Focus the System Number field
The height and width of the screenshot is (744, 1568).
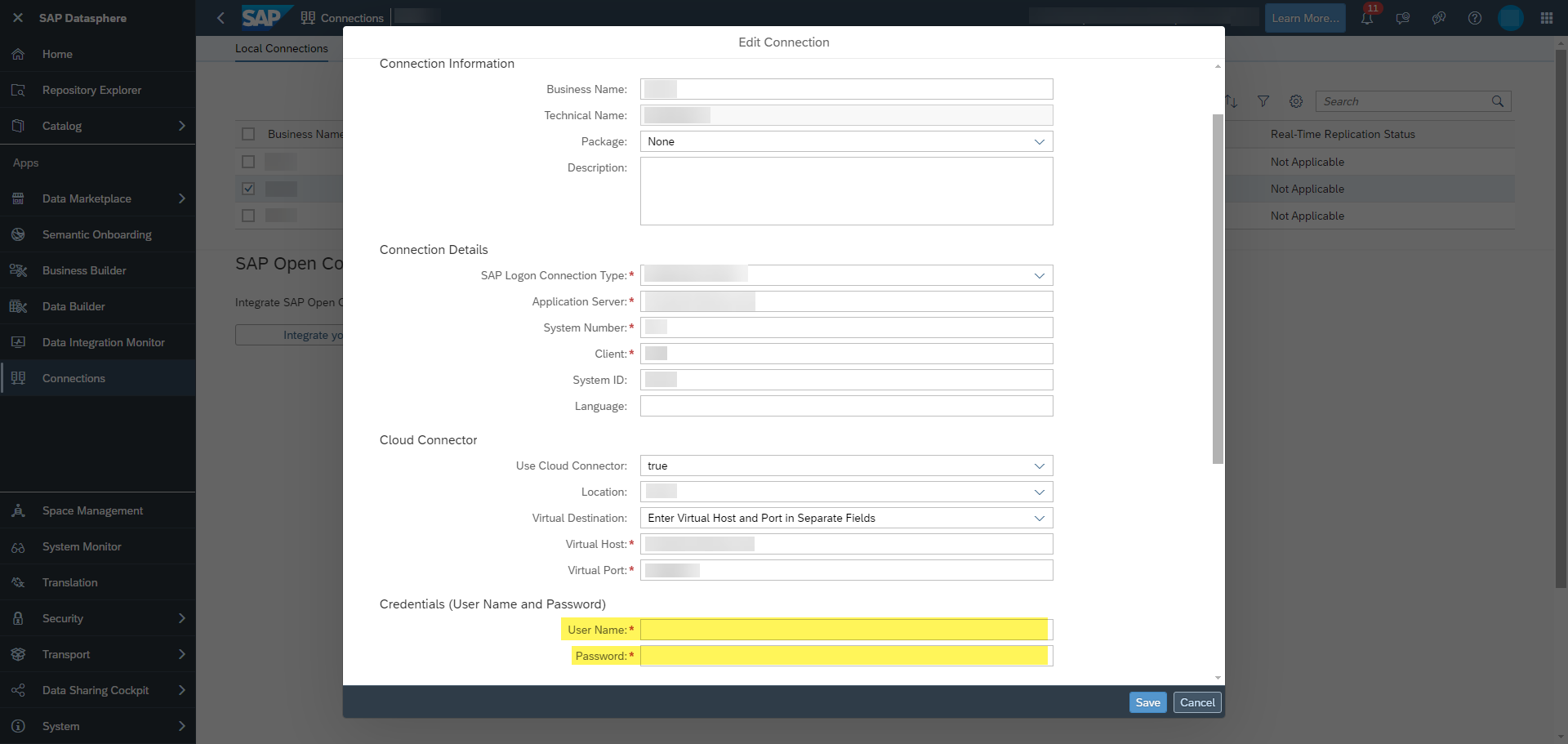pos(847,327)
